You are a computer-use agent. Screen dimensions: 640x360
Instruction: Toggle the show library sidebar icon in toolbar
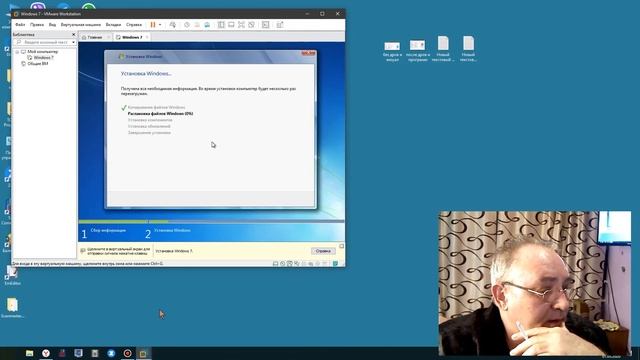pos(221,25)
